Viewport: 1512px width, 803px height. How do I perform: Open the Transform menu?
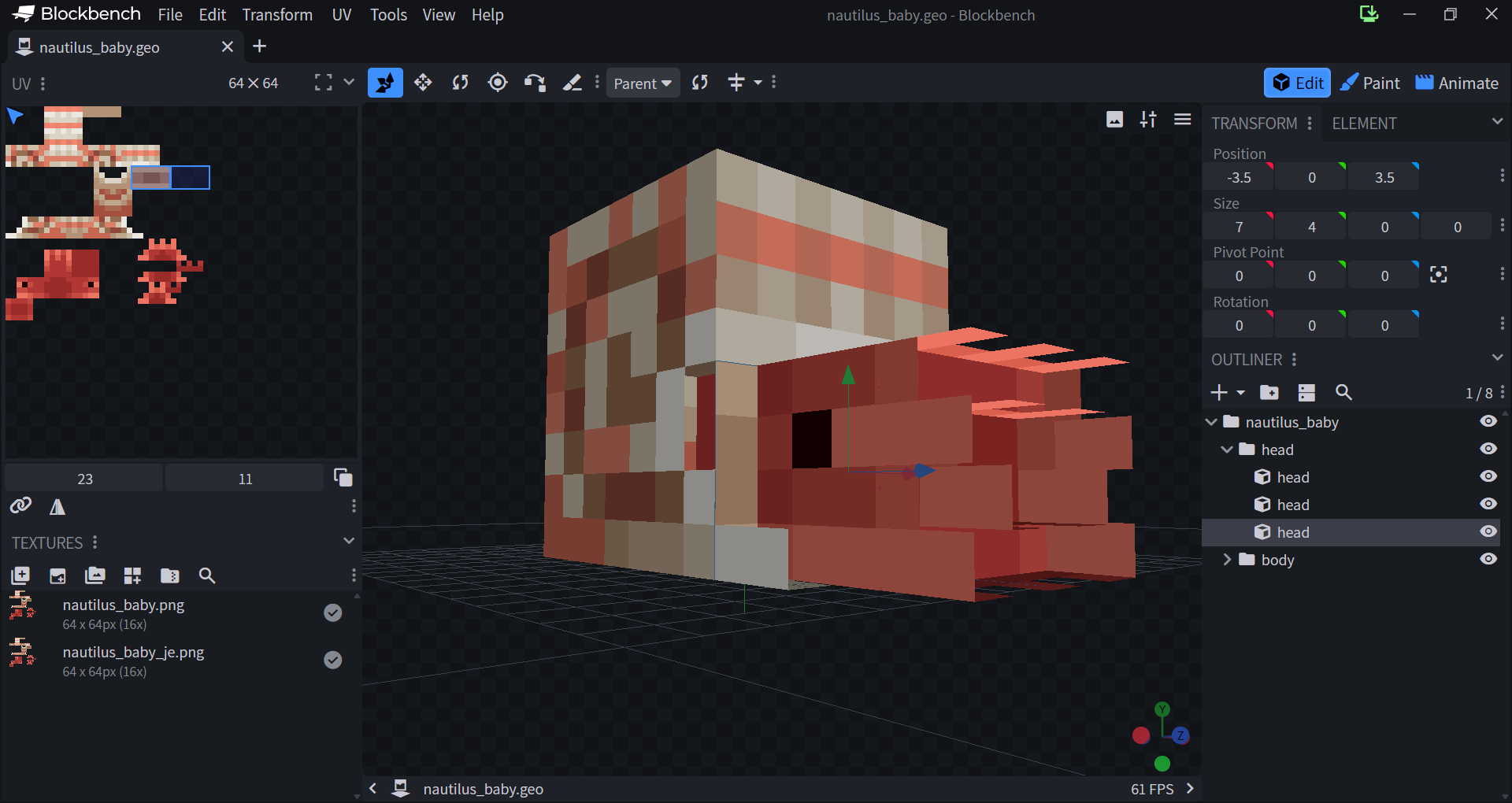coord(277,15)
